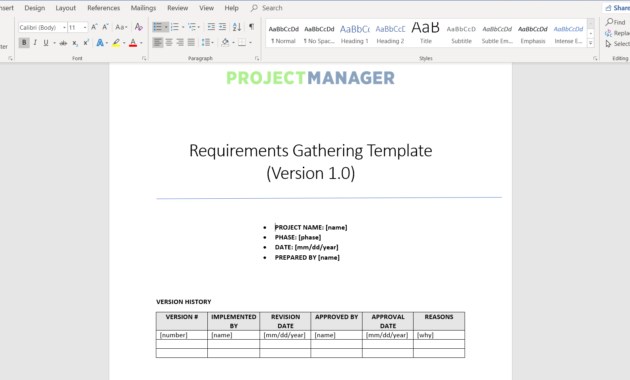Open the Change Case menu
The height and width of the screenshot is (380, 630).
[x=121, y=27]
